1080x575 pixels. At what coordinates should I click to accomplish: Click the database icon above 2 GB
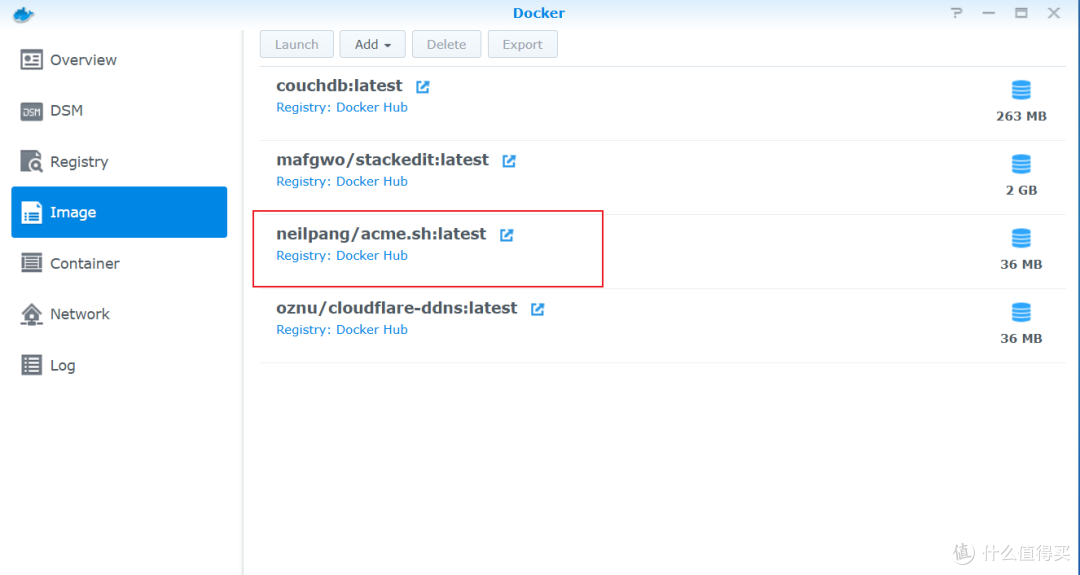1021,164
